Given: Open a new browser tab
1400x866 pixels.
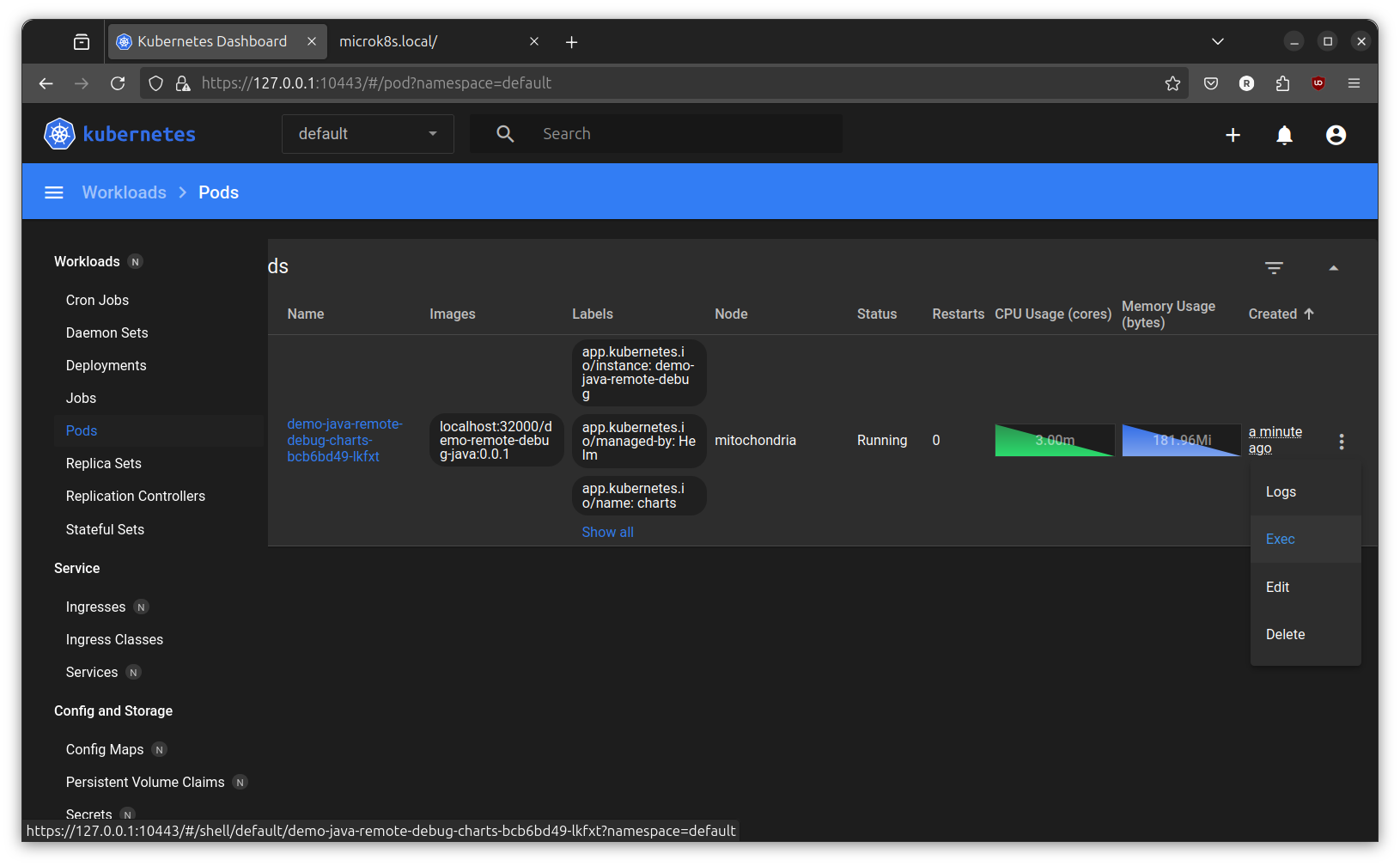Looking at the screenshot, I should [571, 42].
